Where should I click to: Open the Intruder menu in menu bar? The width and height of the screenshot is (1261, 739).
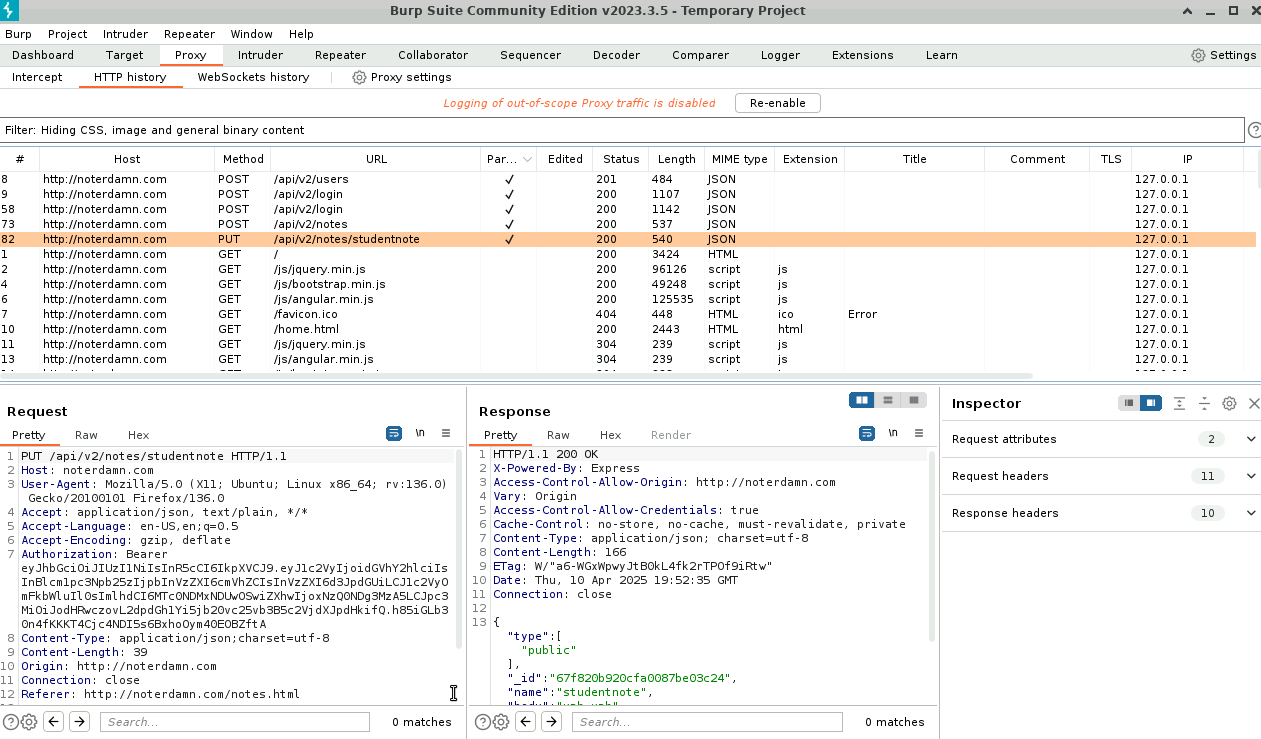point(125,34)
